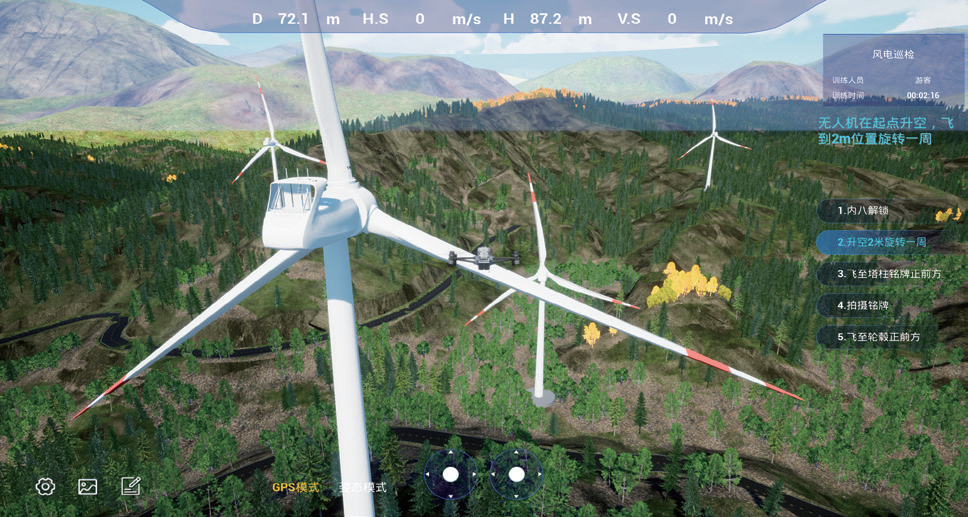Switch to 姿态模式 flight mode
This screenshot has height=517, width=968.
click(362, 488)
